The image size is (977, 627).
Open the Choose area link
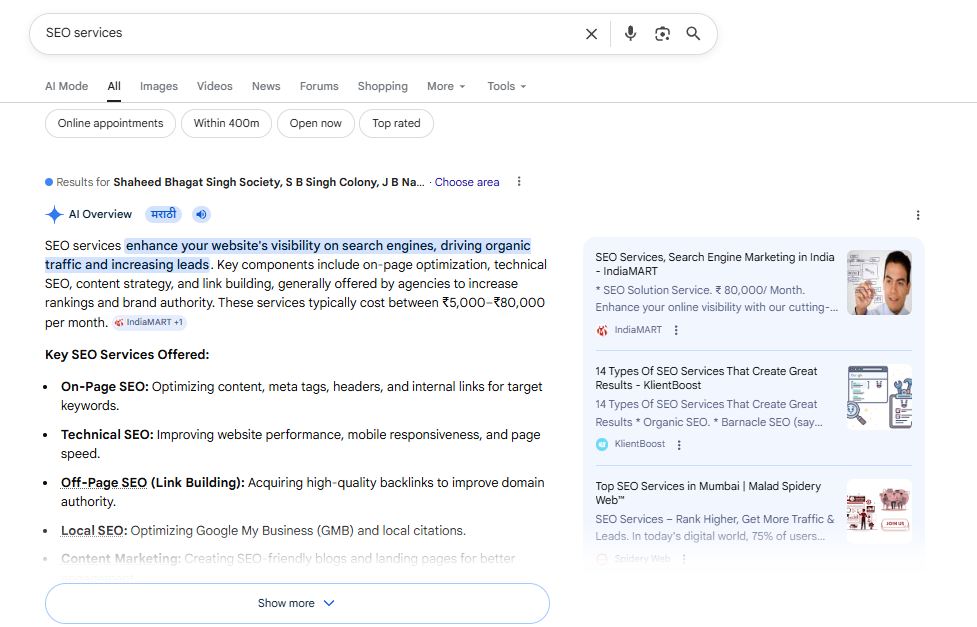pyautogui.click(x=466, y=181)
